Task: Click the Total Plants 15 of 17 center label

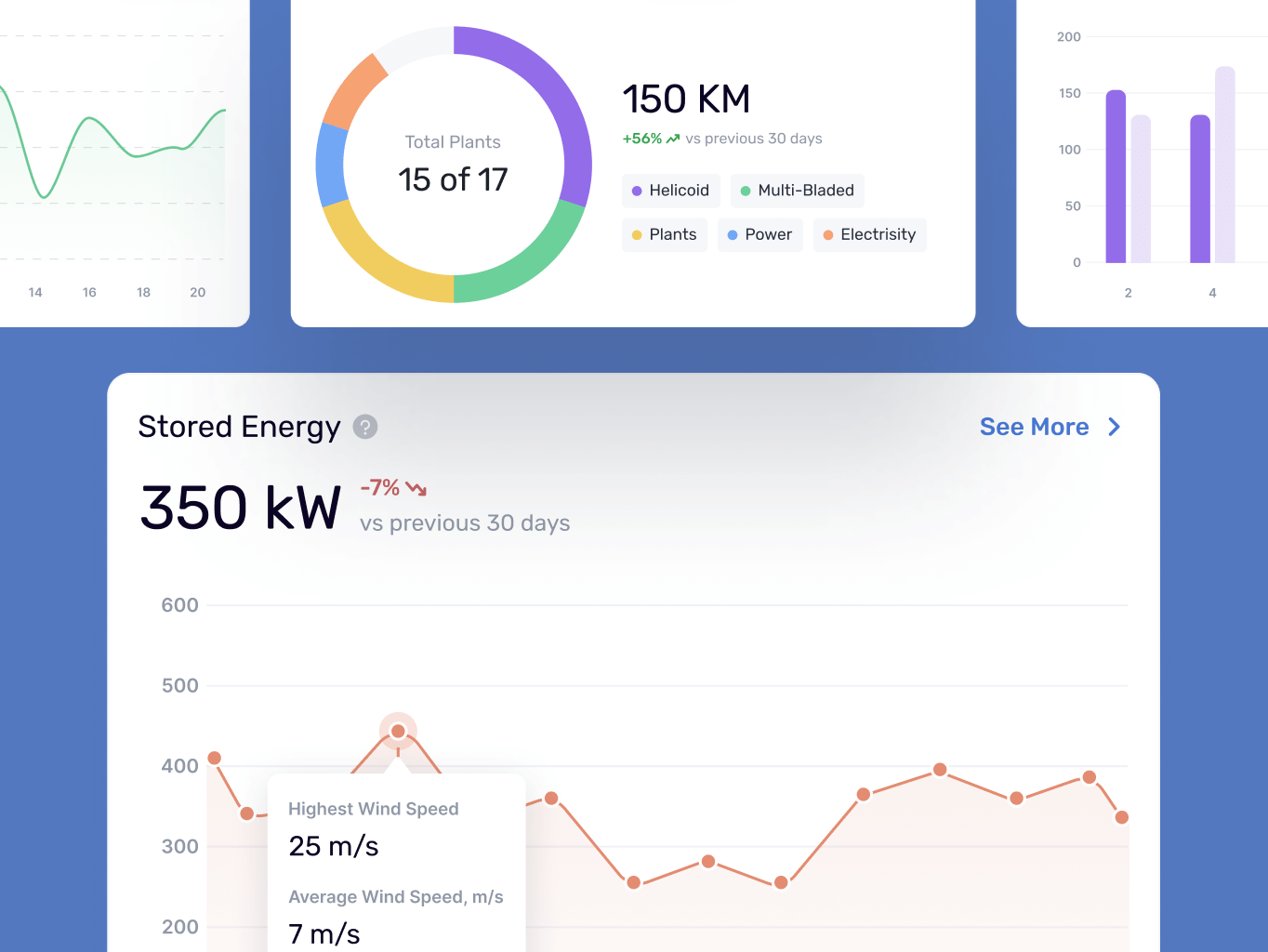Action: point(453,165)
